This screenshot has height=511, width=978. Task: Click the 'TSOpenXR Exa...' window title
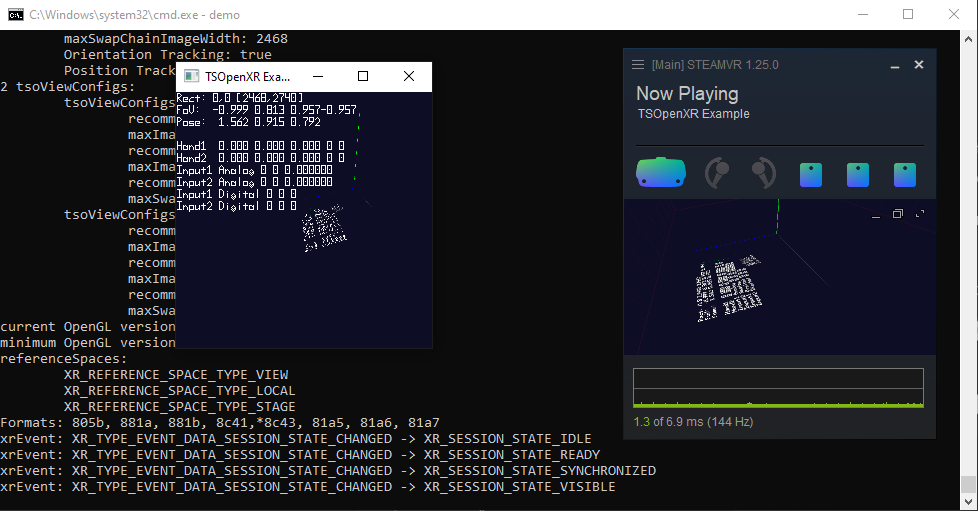[x=248, y=77]
